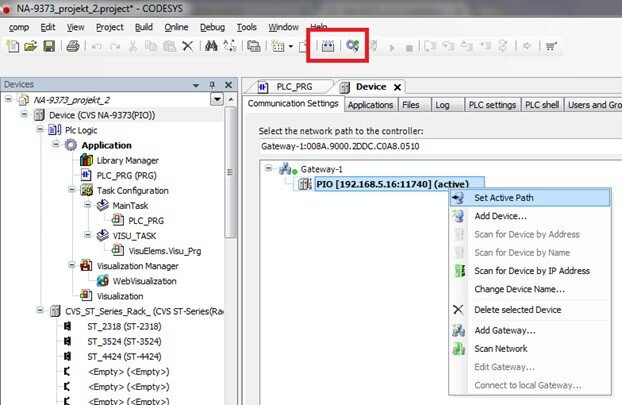
Task: Pin the Devices panel
Action: tap(212, 85)
